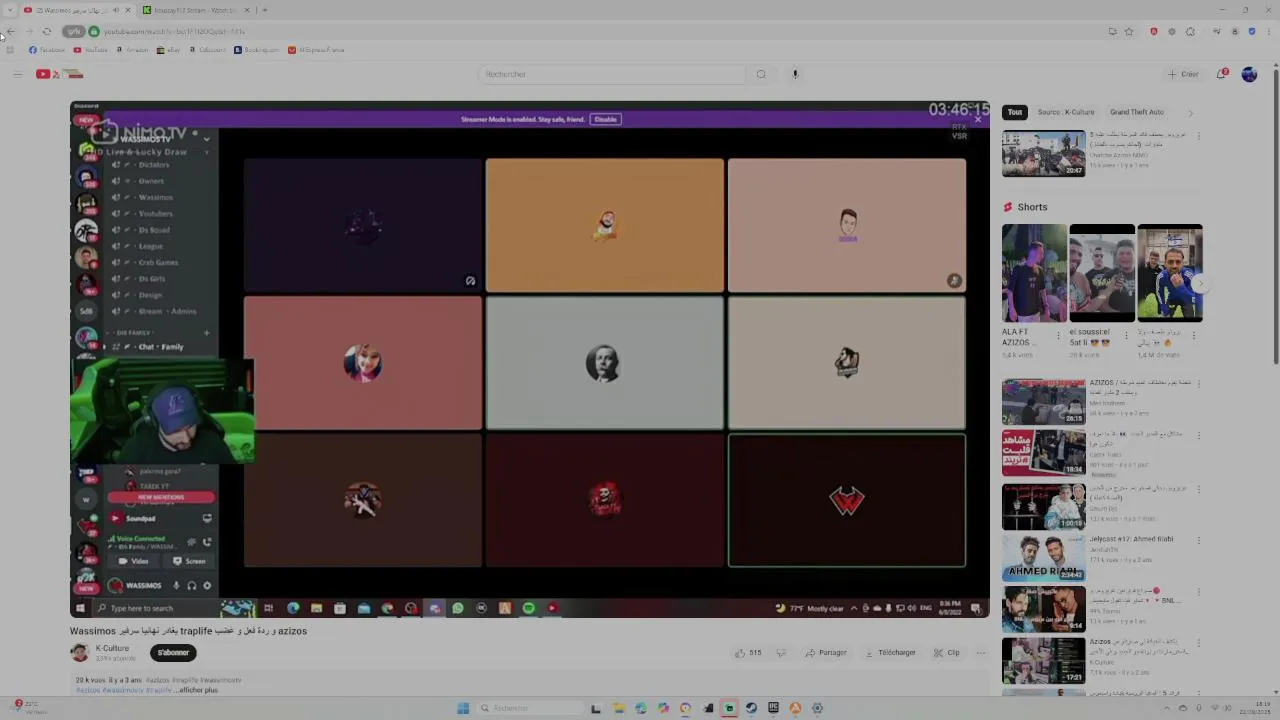Open options for first suggested video

pyautogui.click(x=1198, y=136)
